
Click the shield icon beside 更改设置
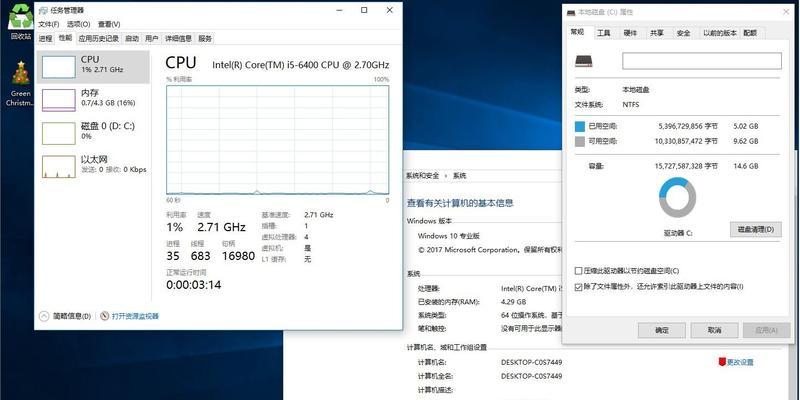721,362
